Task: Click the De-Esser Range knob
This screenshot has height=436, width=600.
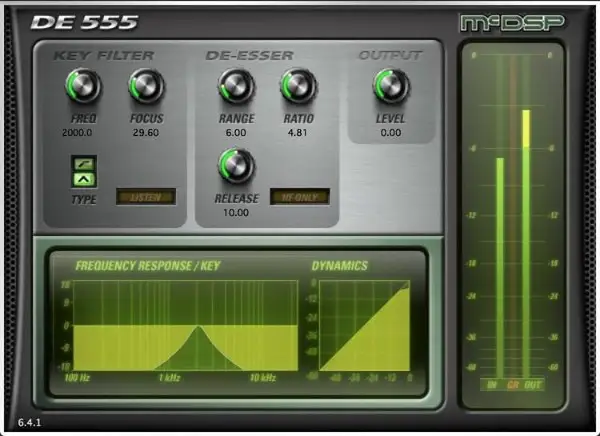Action: pos(236,88)
